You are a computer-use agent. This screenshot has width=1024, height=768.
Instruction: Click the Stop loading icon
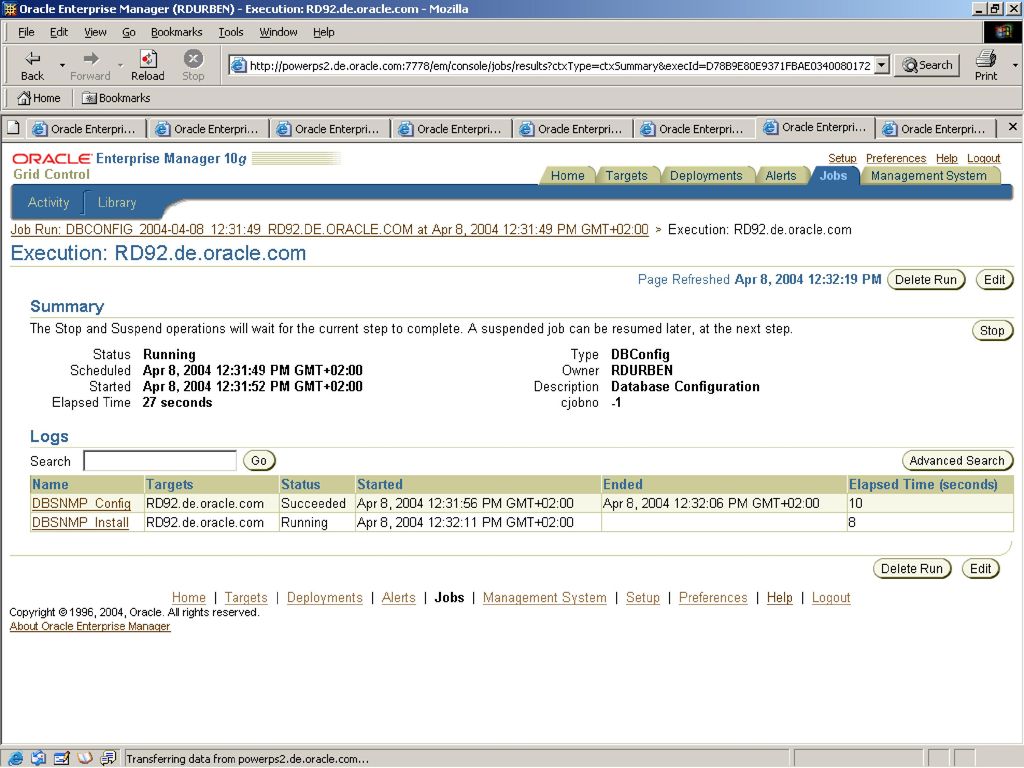click(193, 65)
